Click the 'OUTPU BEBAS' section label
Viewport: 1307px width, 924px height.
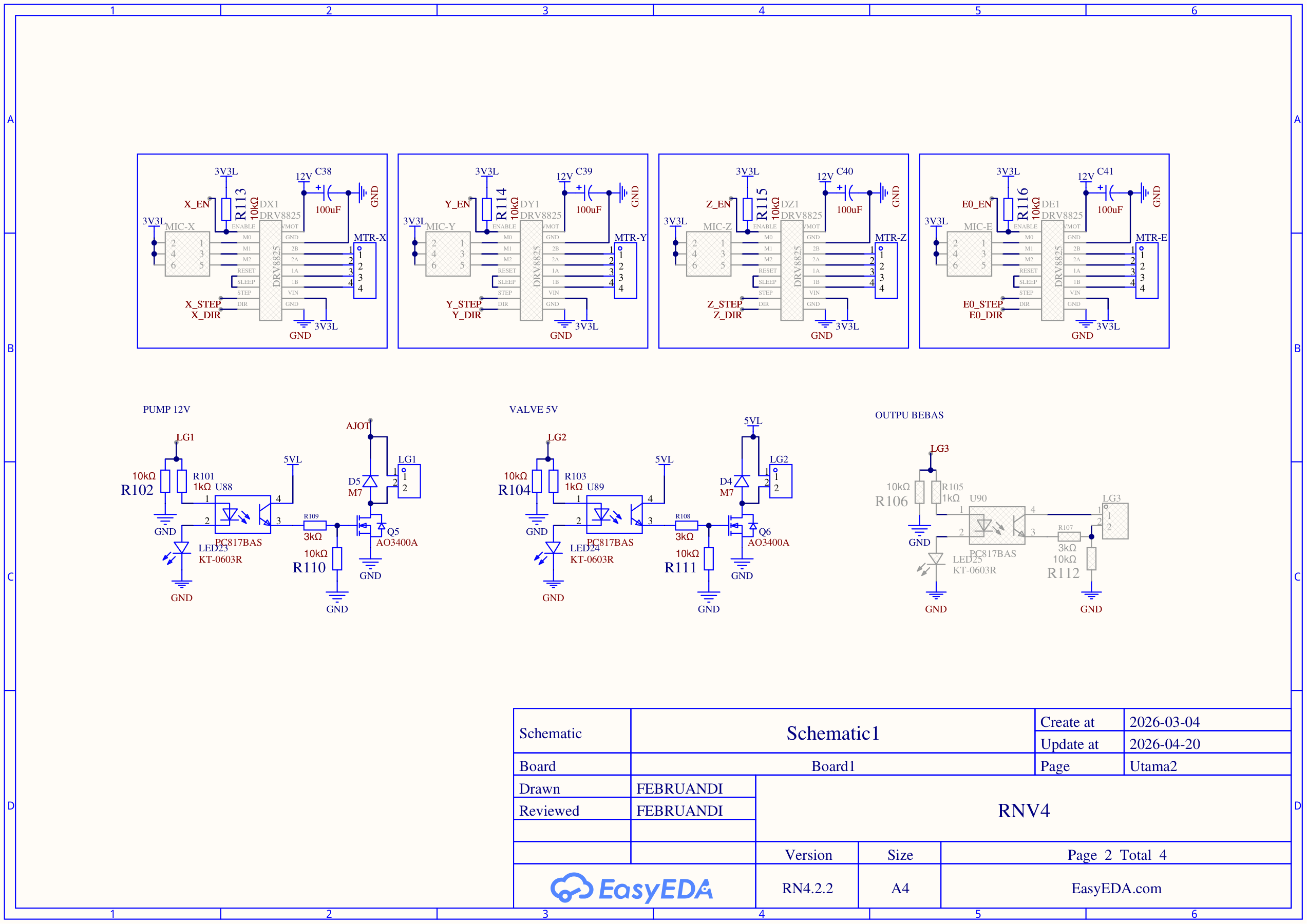(x=909, y=415)
